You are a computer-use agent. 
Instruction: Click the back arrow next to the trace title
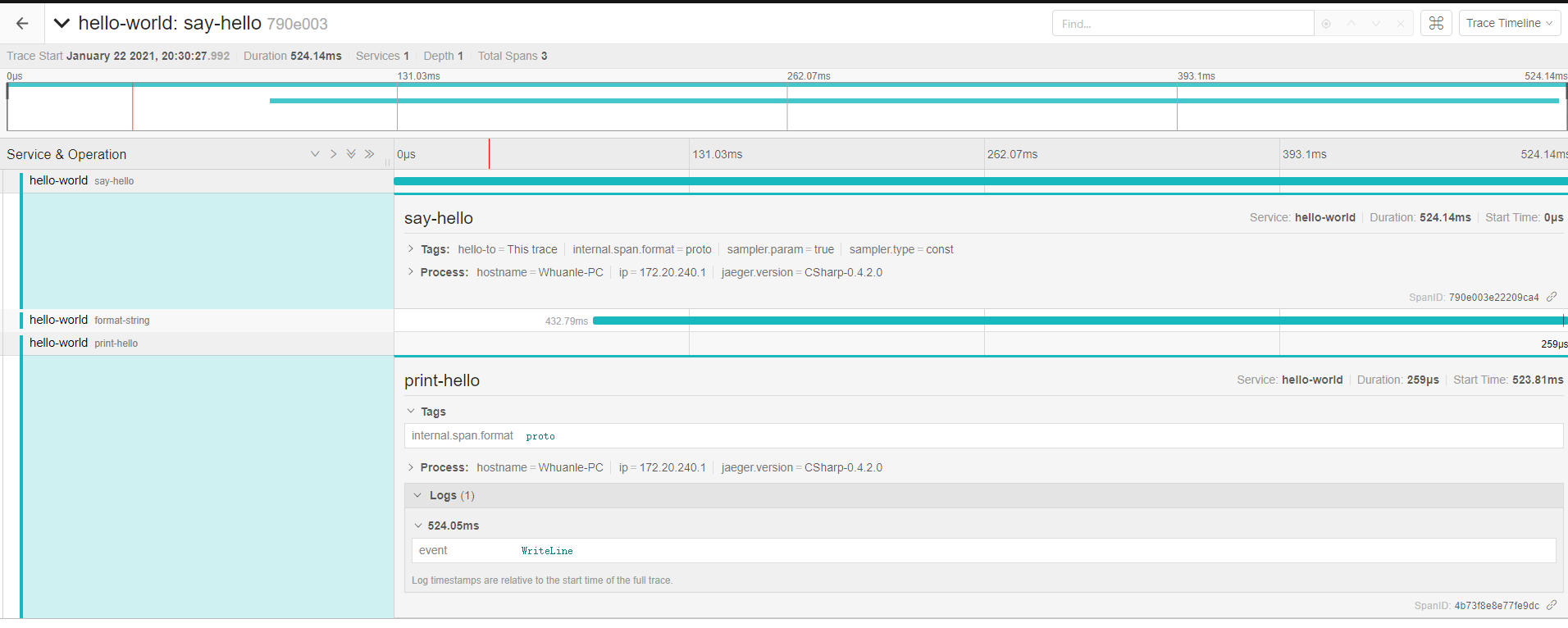[22, 24]
